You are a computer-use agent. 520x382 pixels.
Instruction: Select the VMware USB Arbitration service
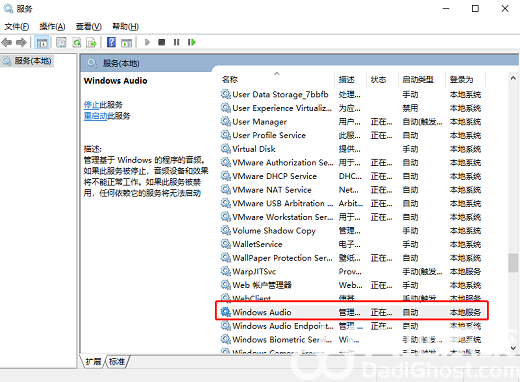click(351, 204)
